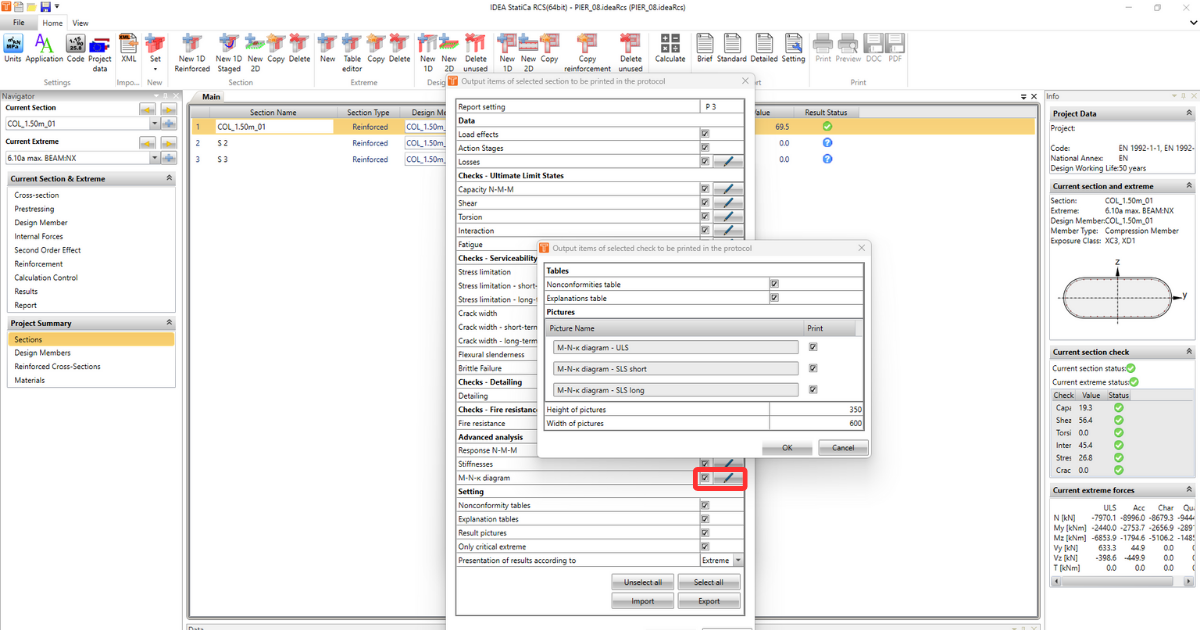Open the Units settings
The height and width of the screenshot is (630, 1200).
point(12,47)
